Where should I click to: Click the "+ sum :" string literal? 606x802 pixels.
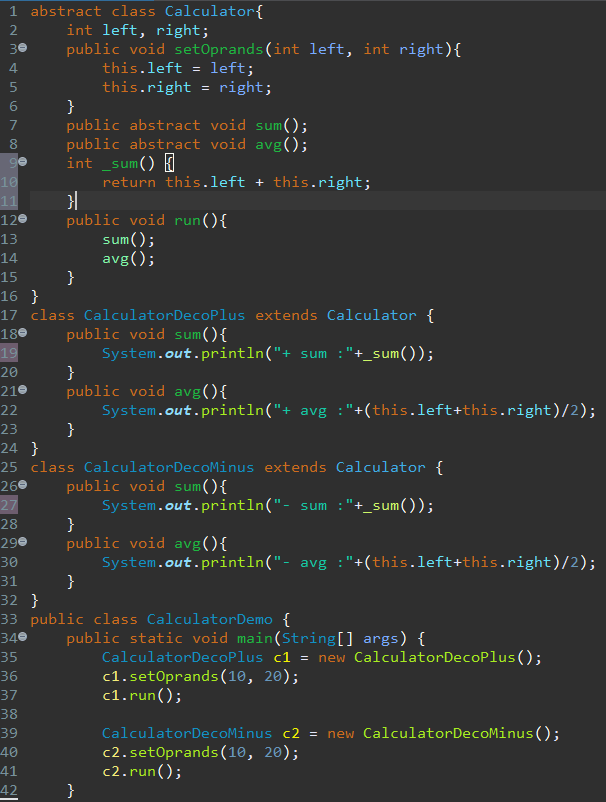click(x=313, y=353)
